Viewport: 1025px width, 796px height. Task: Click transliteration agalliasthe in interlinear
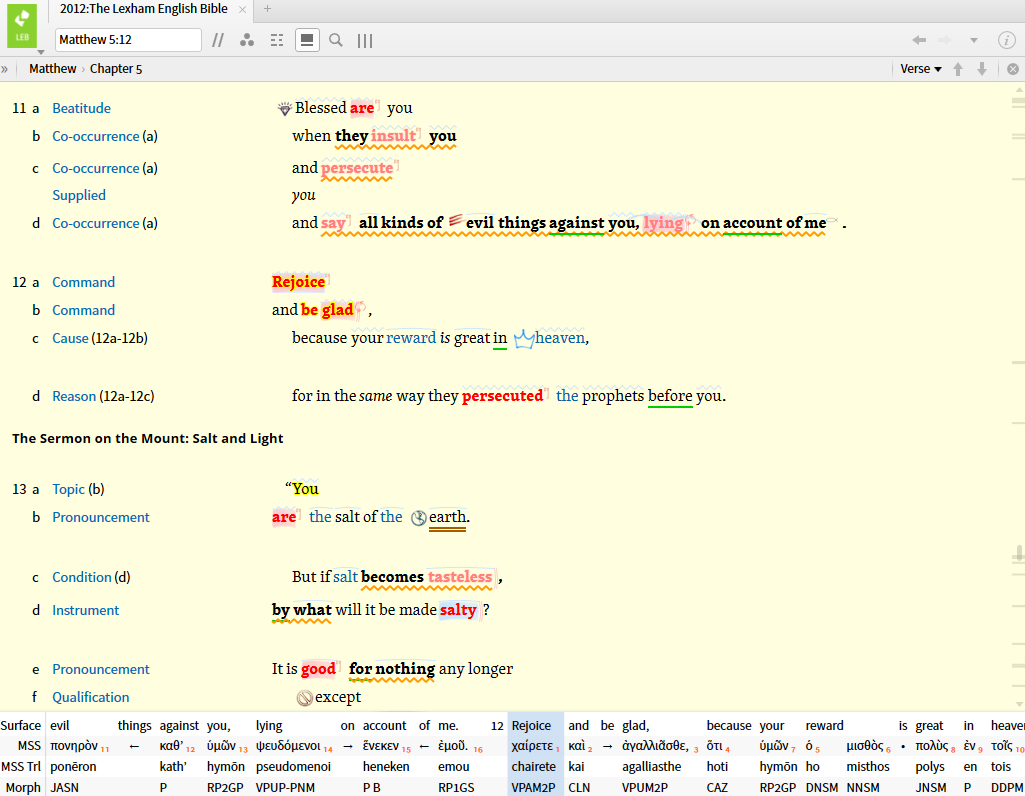coord(652,767)
